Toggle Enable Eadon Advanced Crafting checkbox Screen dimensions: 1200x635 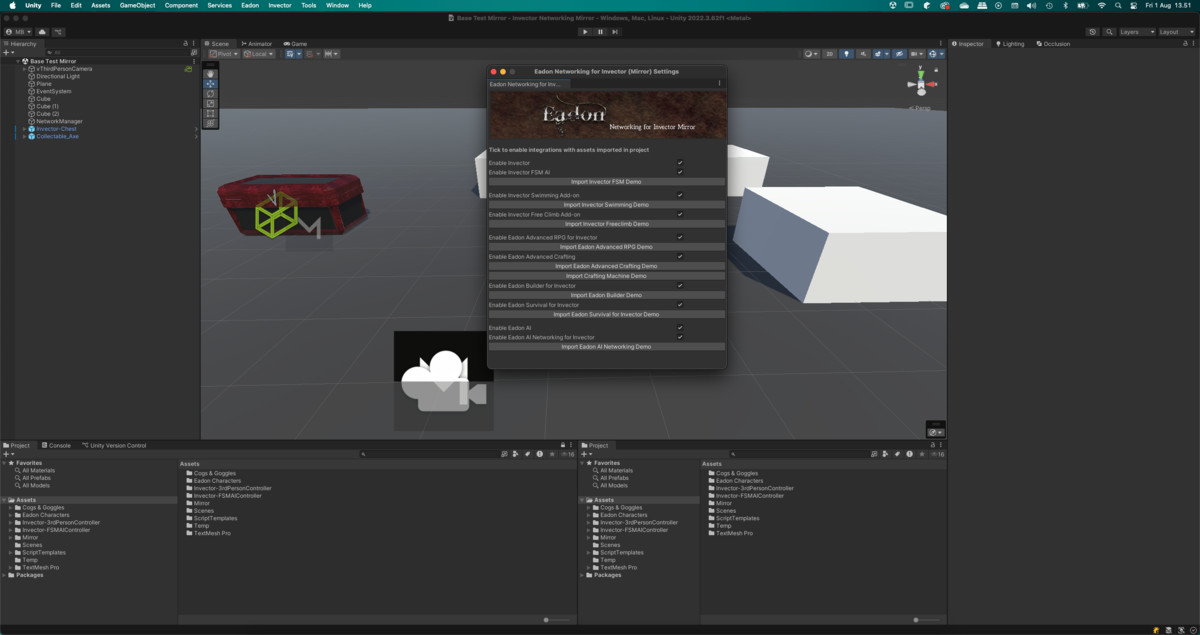tap(680, 257)
